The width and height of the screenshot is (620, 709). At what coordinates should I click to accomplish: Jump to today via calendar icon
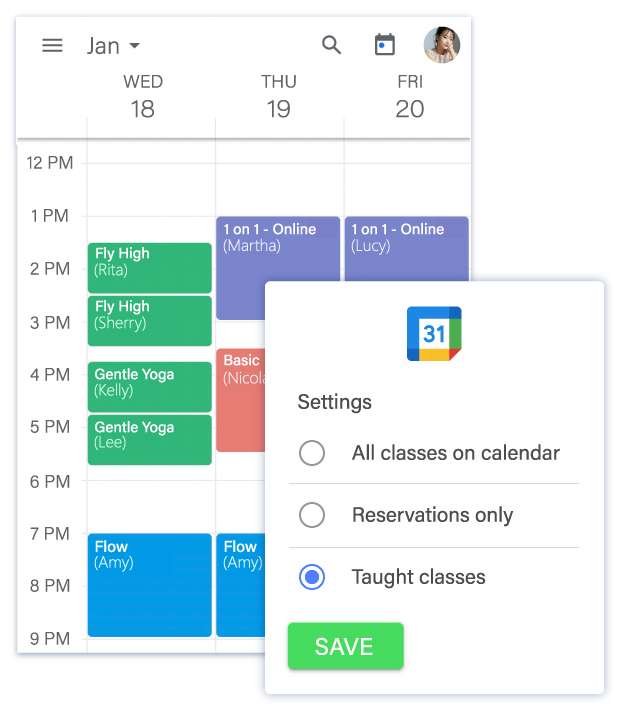click(x=385, y=45)
